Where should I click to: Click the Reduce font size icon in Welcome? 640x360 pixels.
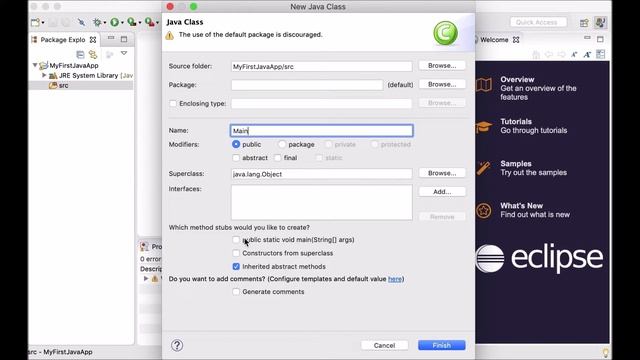(x=574, y=54)
